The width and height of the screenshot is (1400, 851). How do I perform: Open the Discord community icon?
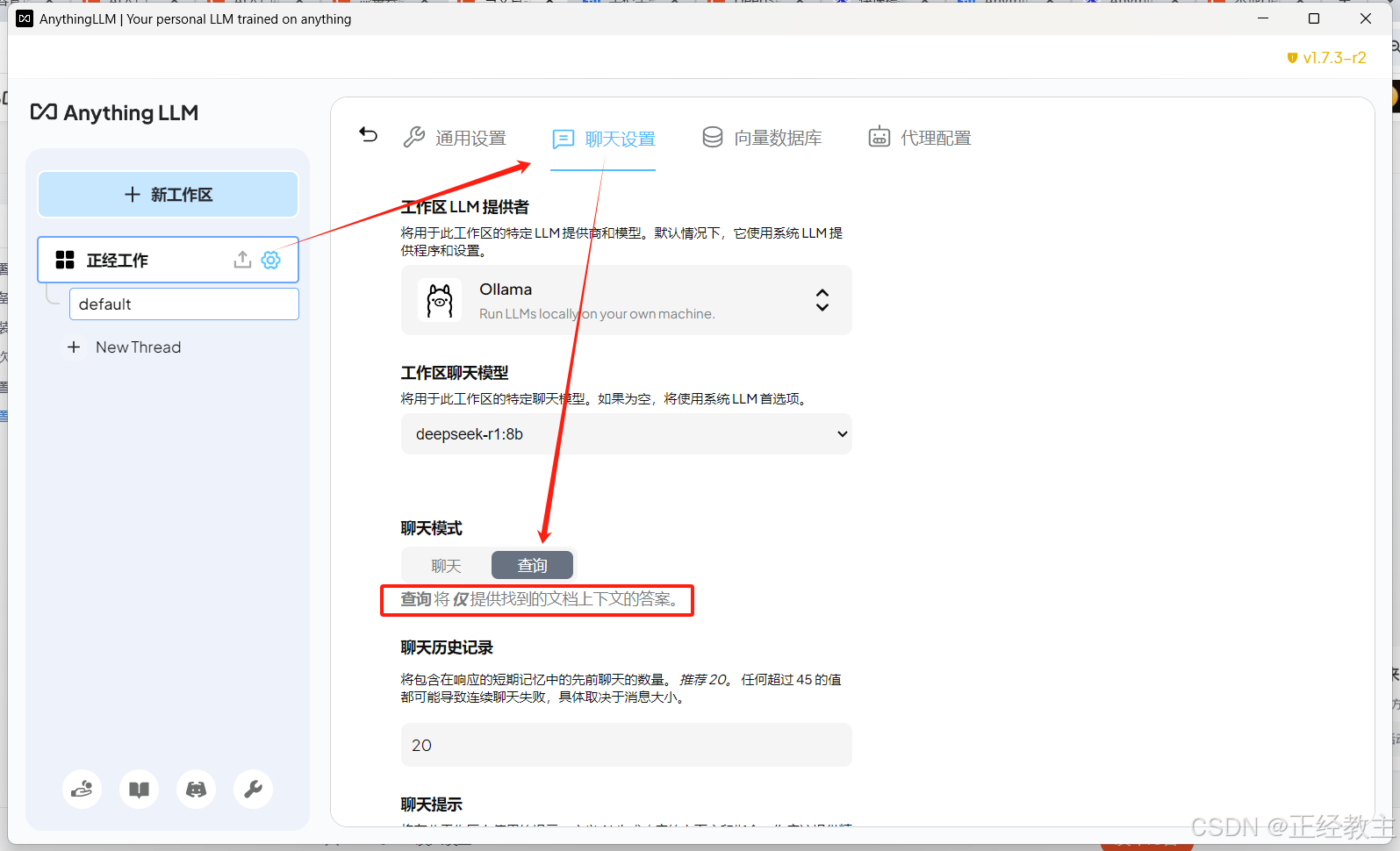[x=196, y=790]
